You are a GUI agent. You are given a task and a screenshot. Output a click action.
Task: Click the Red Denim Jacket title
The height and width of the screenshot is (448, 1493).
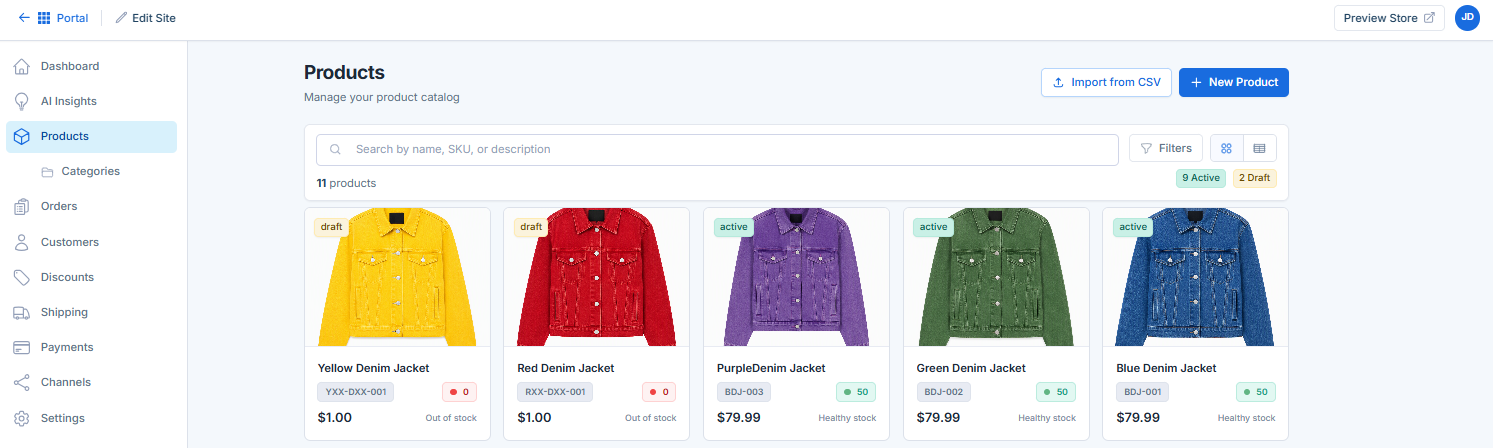[x=566, y=368]
